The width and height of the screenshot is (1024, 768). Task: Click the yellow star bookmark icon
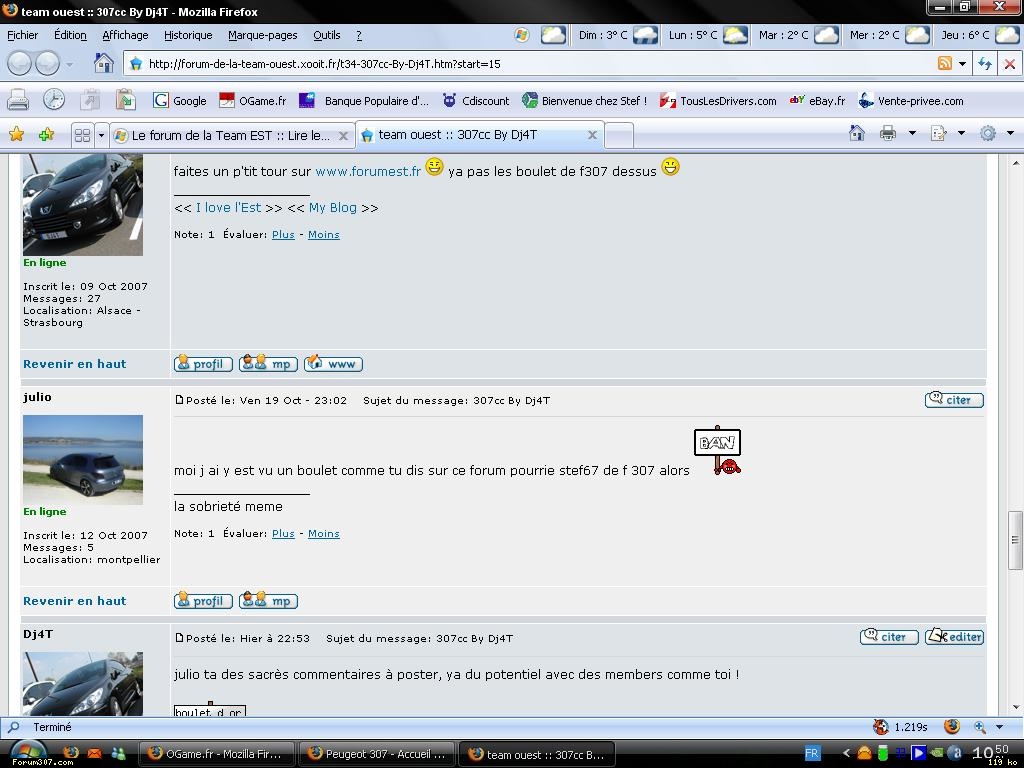(x=16, y=135)
